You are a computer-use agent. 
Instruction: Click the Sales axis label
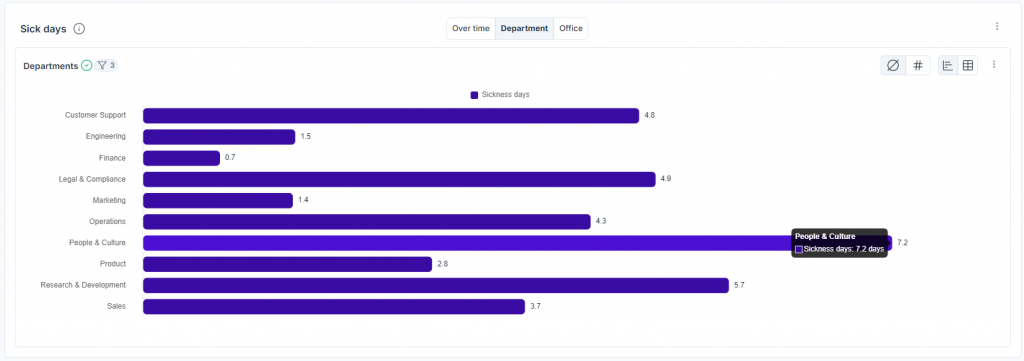click(x=116, y=306)
